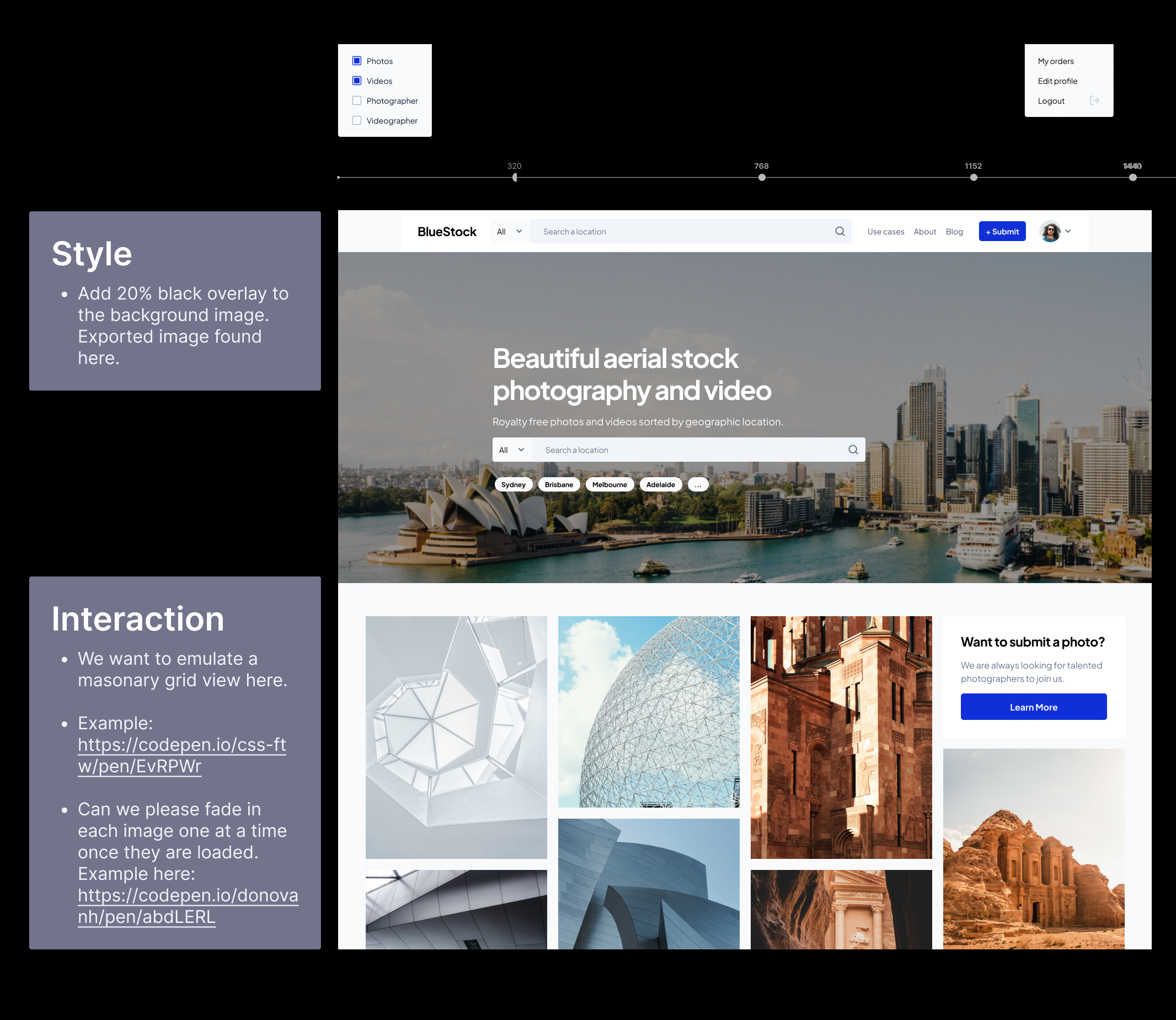Open the header All category dropdown
This screenshot has height=1020, width=1176.
click(510, 232)
